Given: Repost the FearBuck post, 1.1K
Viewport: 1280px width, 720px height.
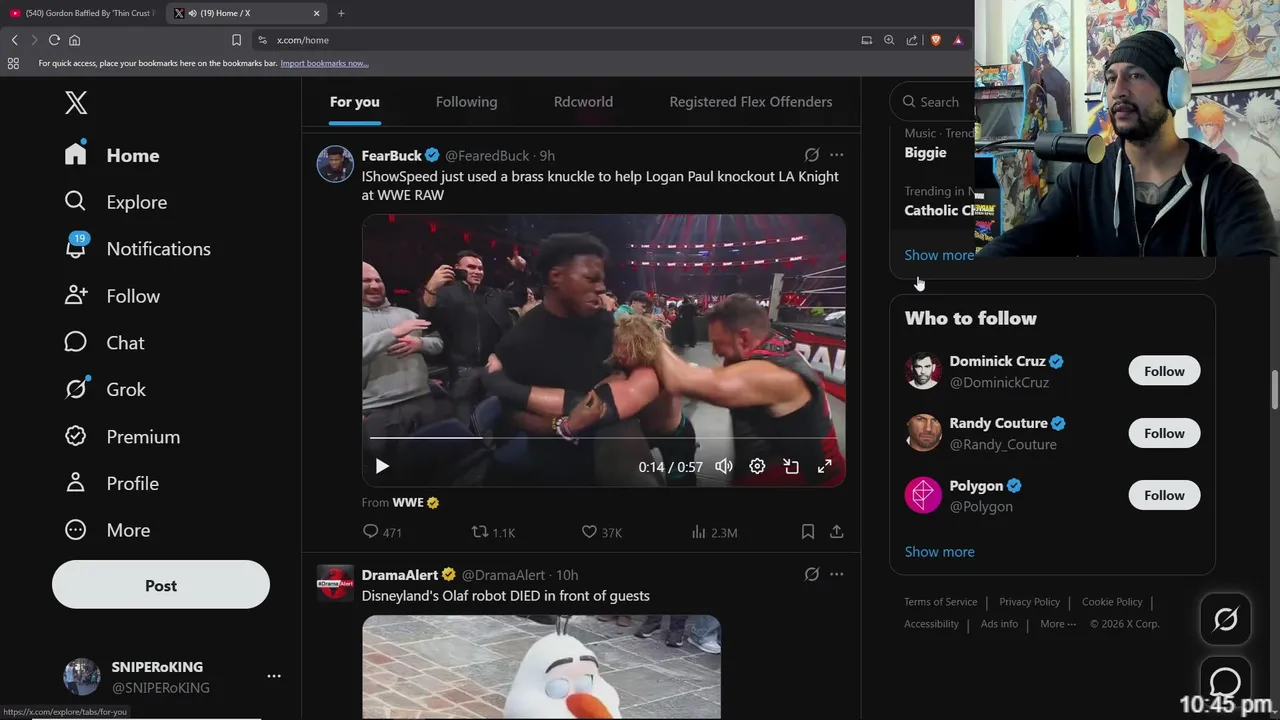Looking at the screenshot, I should click(493, 532).
